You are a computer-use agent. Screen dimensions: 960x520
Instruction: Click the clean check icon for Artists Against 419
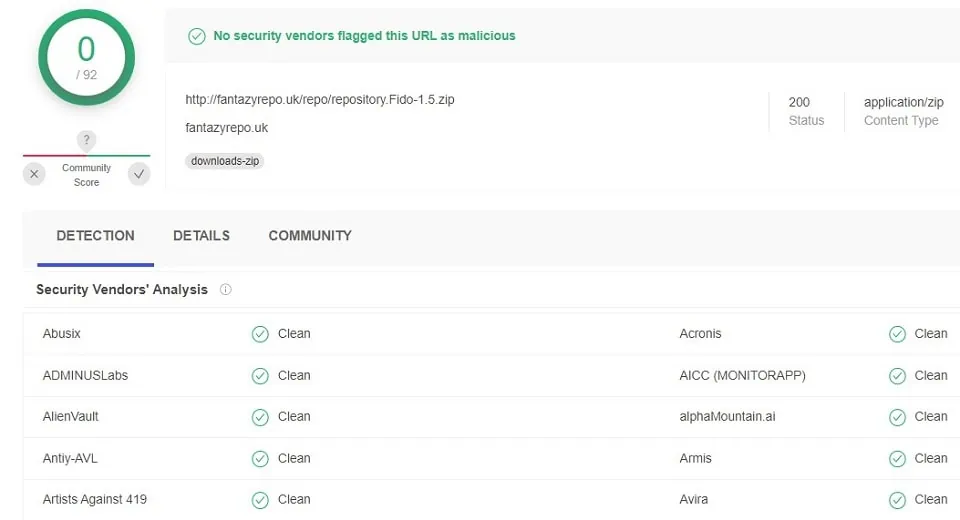tap(260, 500)
